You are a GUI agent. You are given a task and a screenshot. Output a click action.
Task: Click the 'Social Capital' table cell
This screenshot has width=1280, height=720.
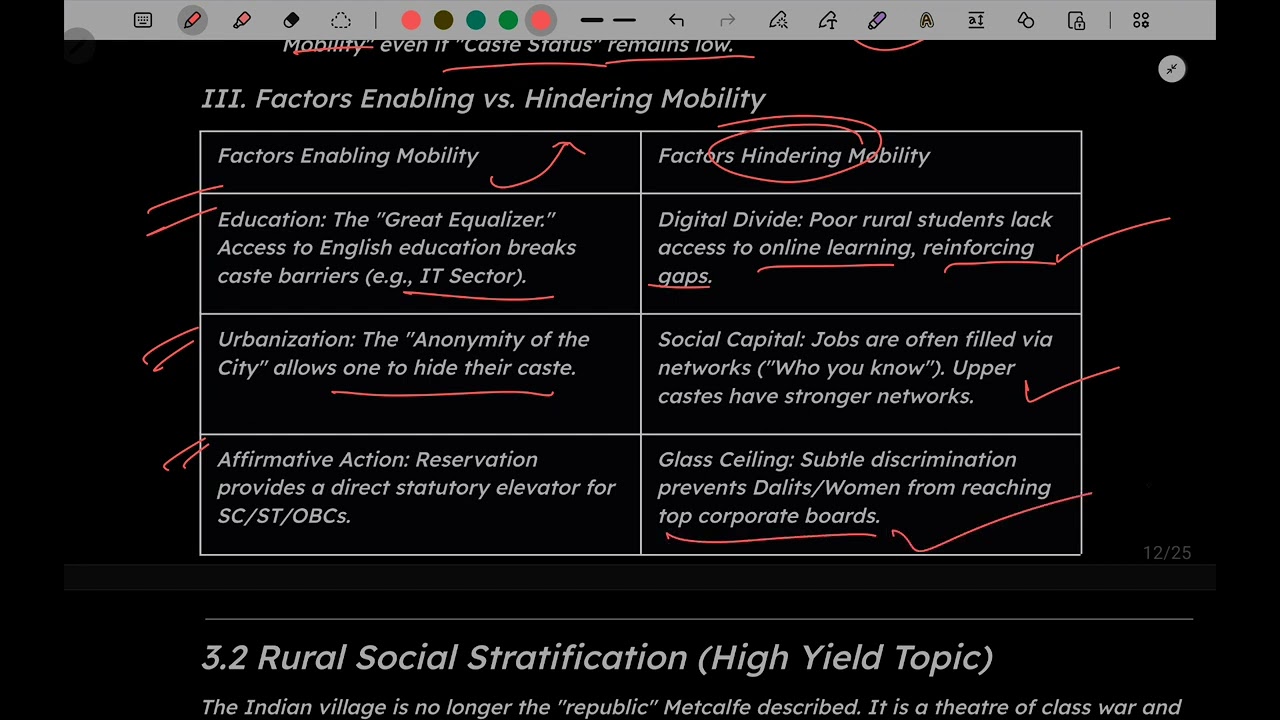[x=861, y=374]
